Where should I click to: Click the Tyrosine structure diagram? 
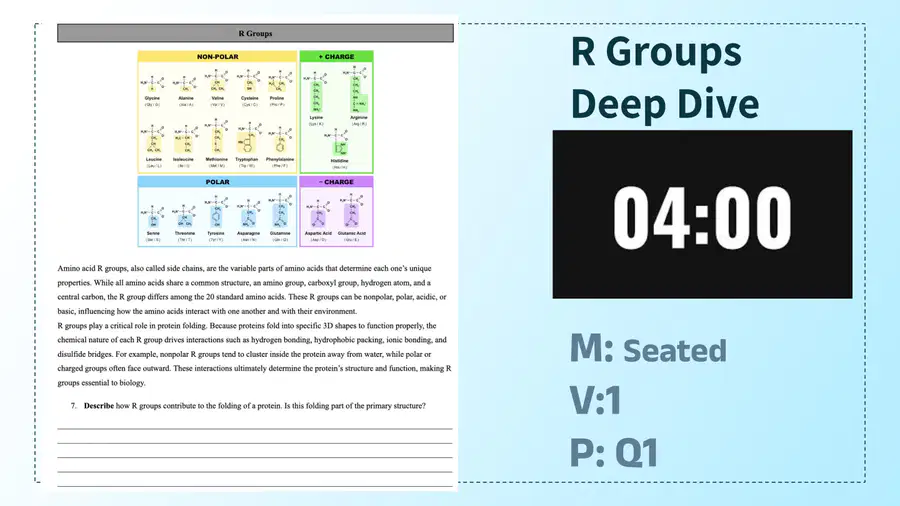pyautogui.click(x=216, y=212)
